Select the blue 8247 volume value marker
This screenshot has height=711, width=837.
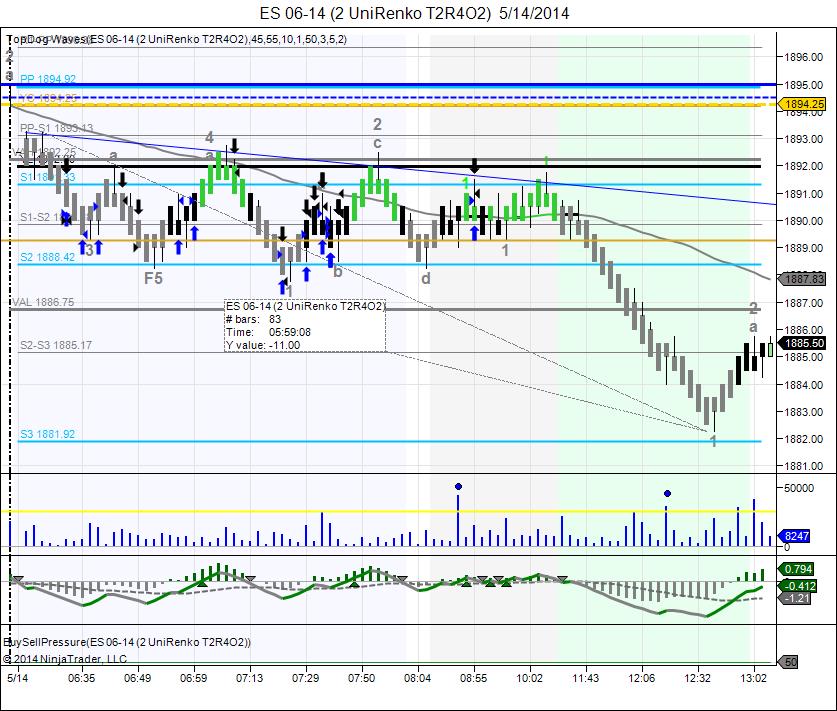click(x=795, y=535)
